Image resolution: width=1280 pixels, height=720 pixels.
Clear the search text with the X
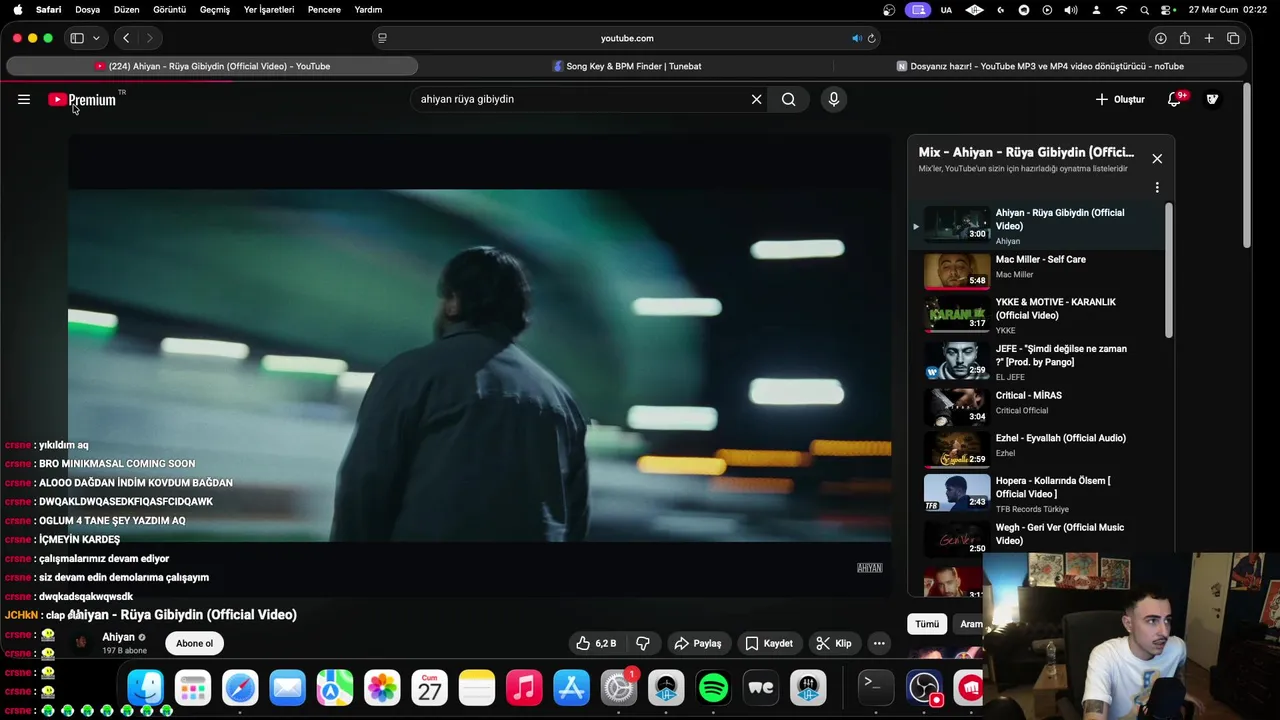[756, 99]
